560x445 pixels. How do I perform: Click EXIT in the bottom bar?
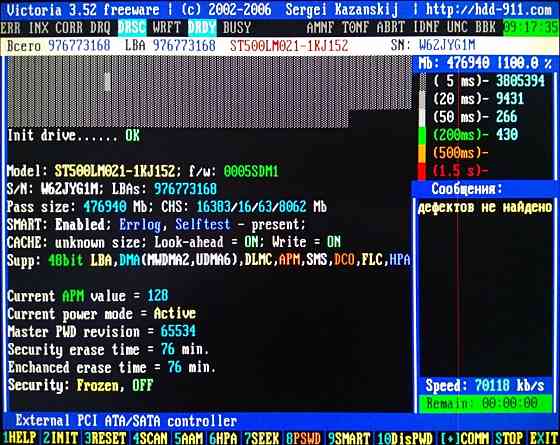click(x=543, y=438)
